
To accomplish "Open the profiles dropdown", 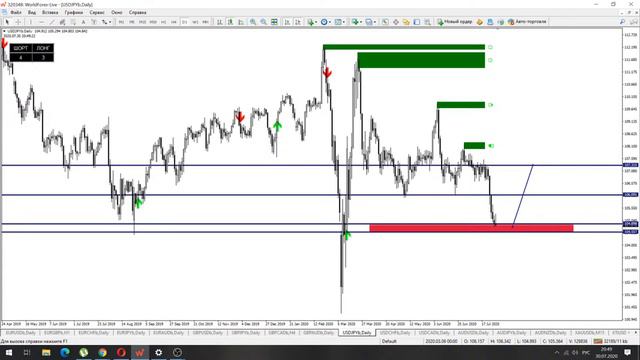I will 371,22.
